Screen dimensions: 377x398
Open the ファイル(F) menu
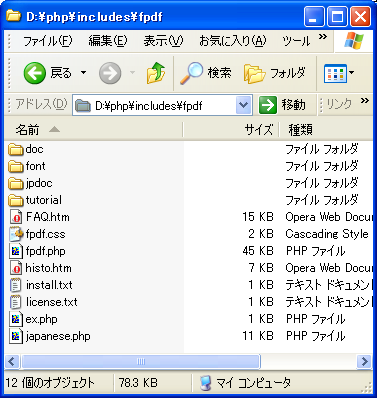point(47,41)
